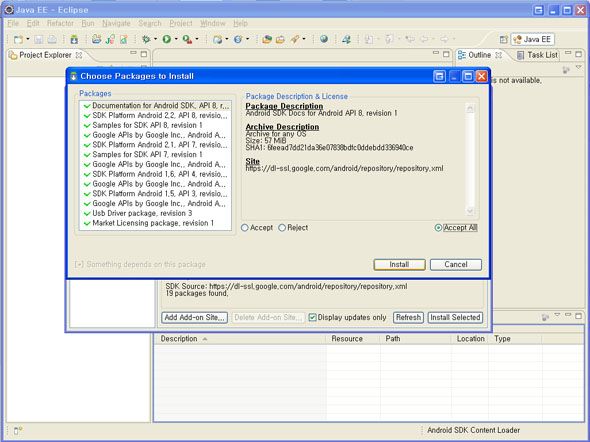
Task: Click the Install Selected button
Action: pyautogui.click(x=455, y=317)
